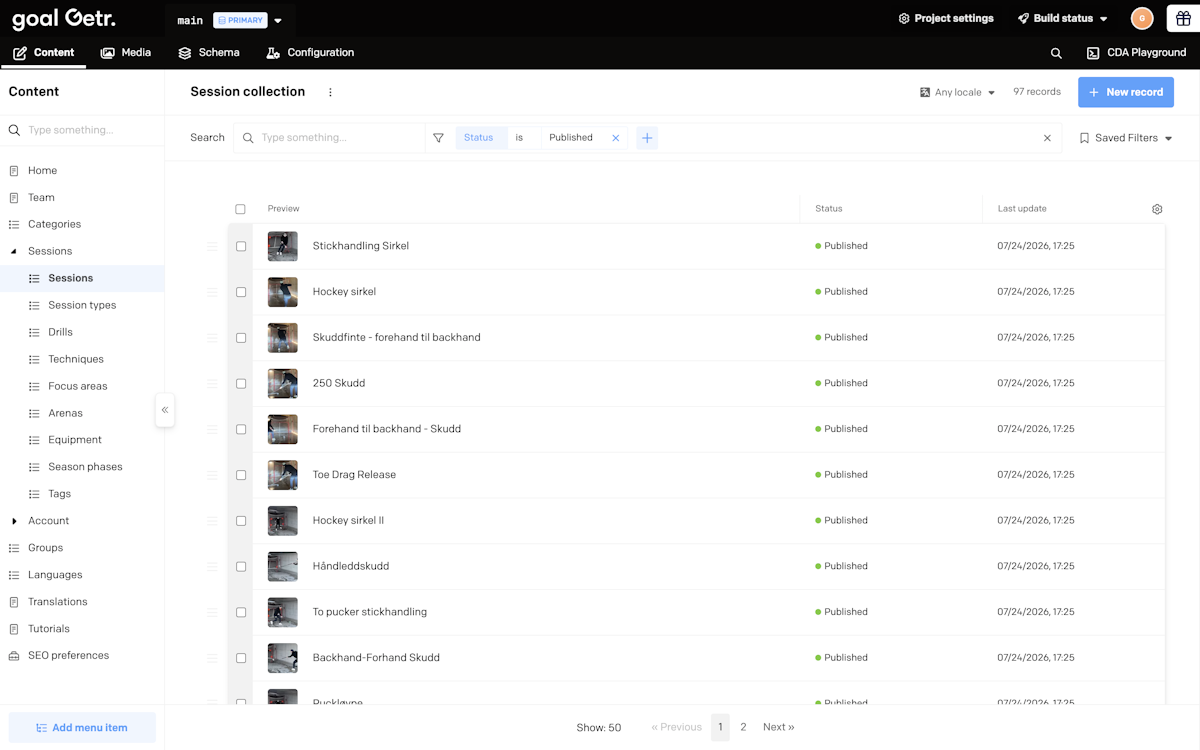Viewport: 1200px width, 750px height.
Task: Check the Skuddfinte - forehand til backhand checkbox
Action: 241,338
